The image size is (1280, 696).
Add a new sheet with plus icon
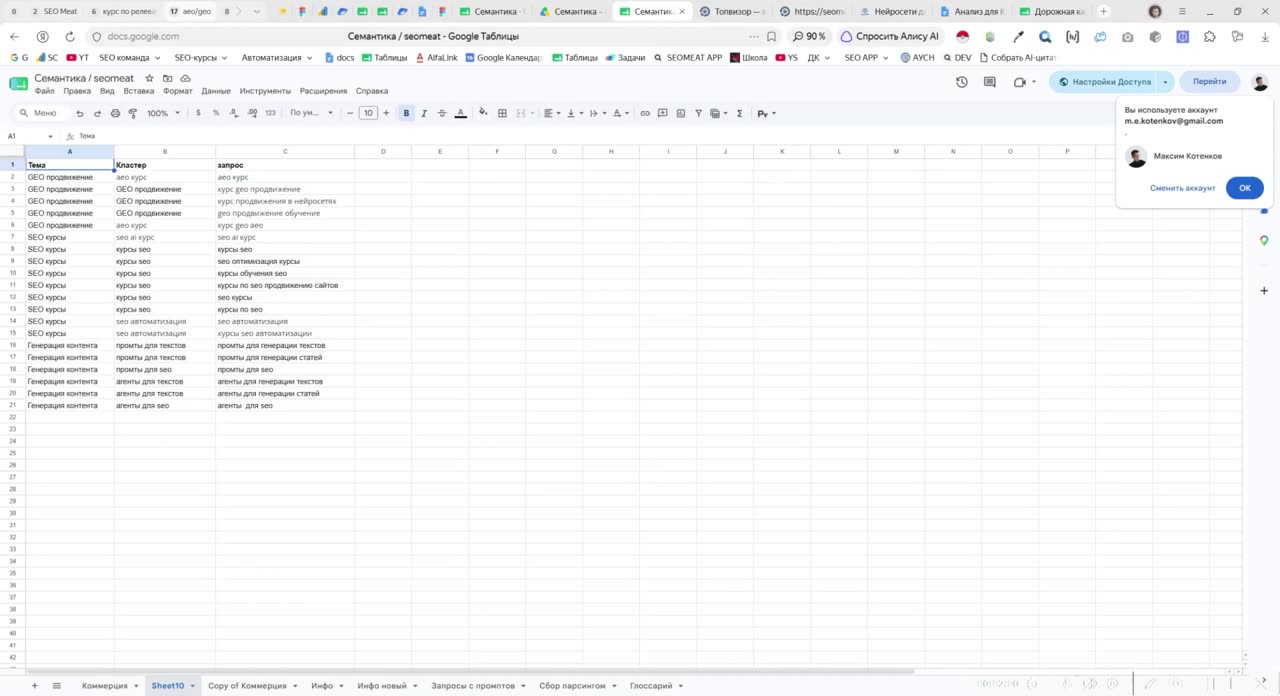pos(34,686)
